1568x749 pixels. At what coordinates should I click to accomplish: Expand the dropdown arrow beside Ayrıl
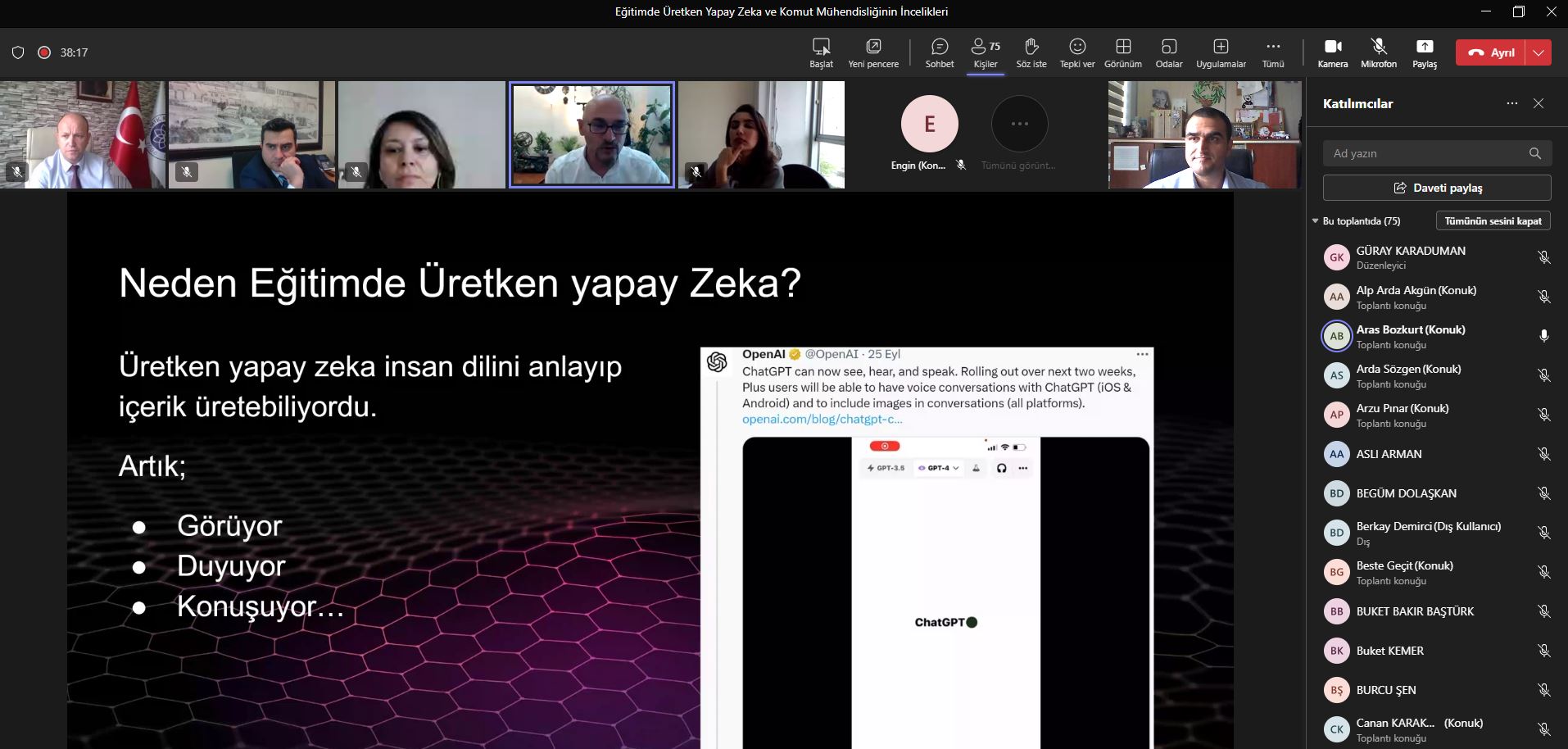pyautogui.click(x=1539, y=52)
